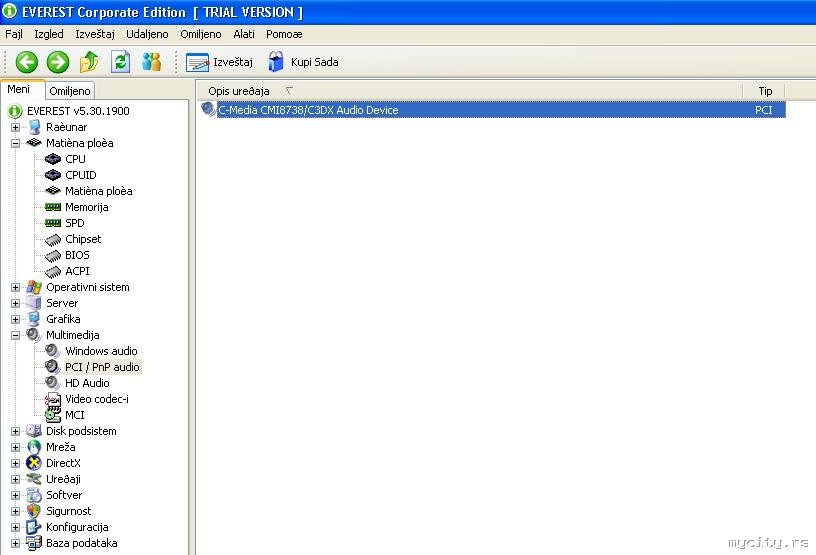Screen dimensions: 816x555
Task: Click the Multimedija speaker icon
Action: tap(34, 335)
